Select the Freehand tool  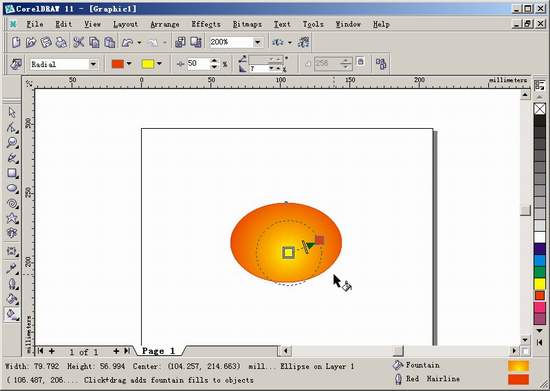12,158
